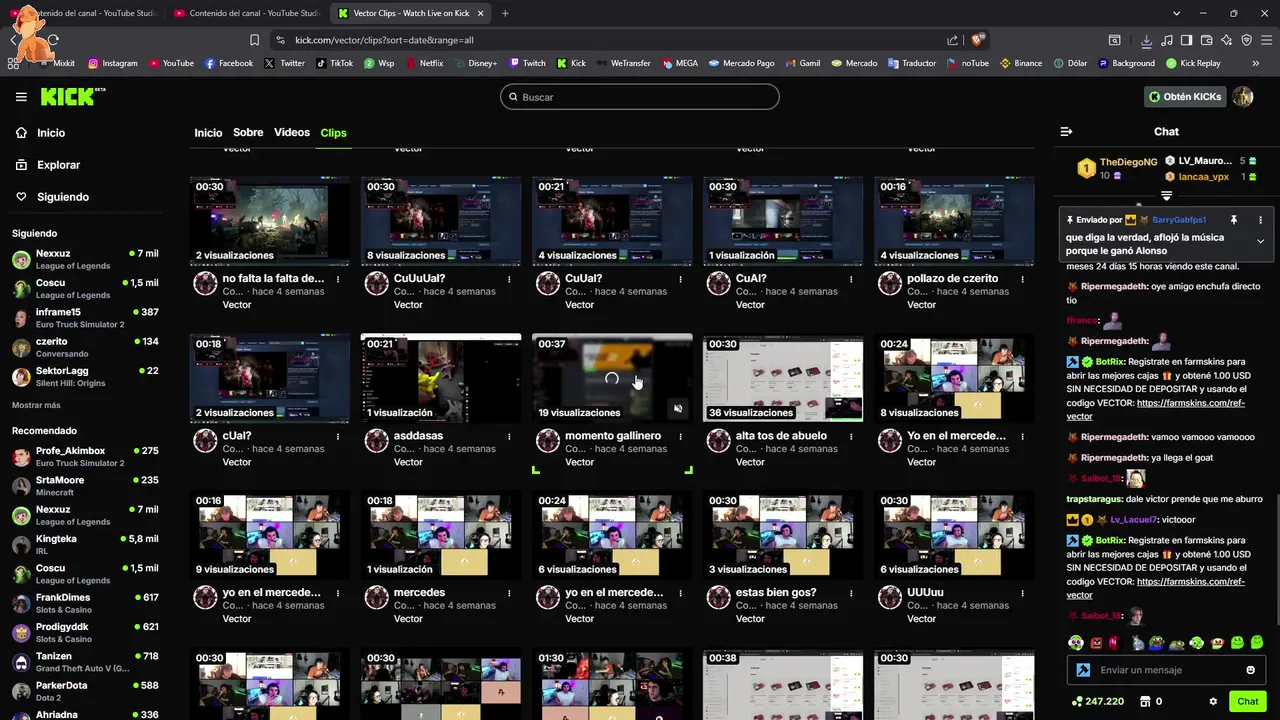Screen dimensions: 1280x720
Task: Select the Clips channel tab
Action: pyautogui.click(x=333, y=133)
